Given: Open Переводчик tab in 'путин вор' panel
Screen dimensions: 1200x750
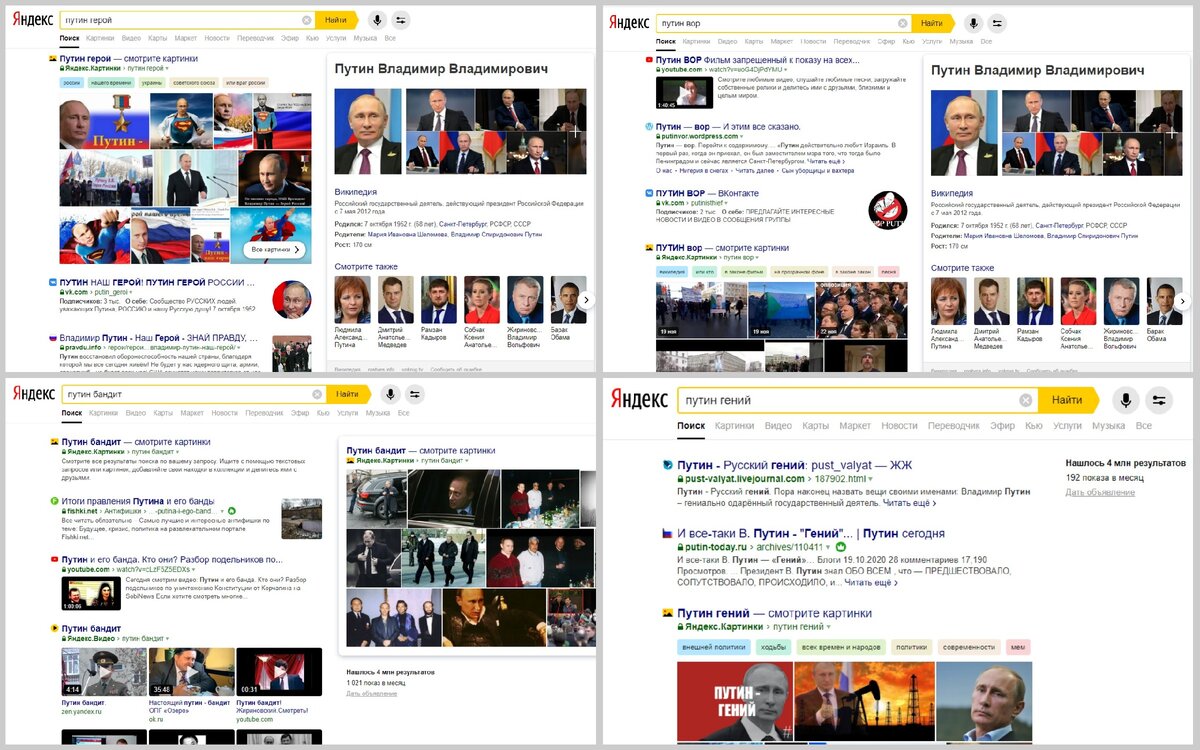Looking at the screenshot, I should click(x=852, y=41).
